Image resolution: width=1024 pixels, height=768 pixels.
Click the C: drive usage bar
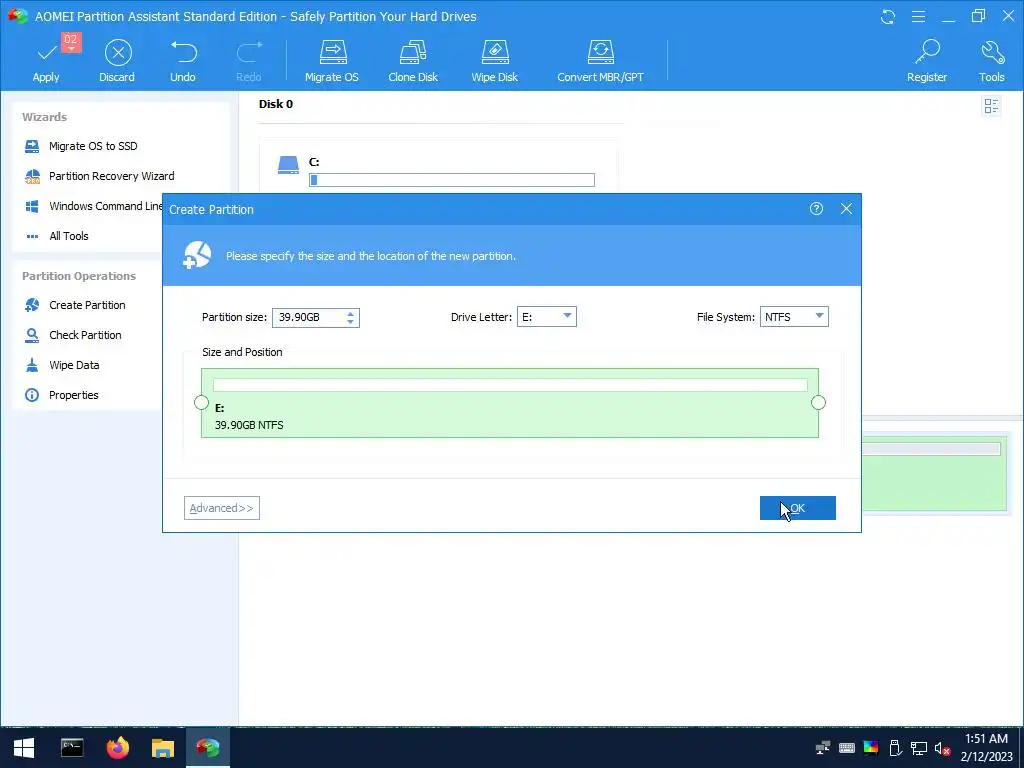[452, 180]
